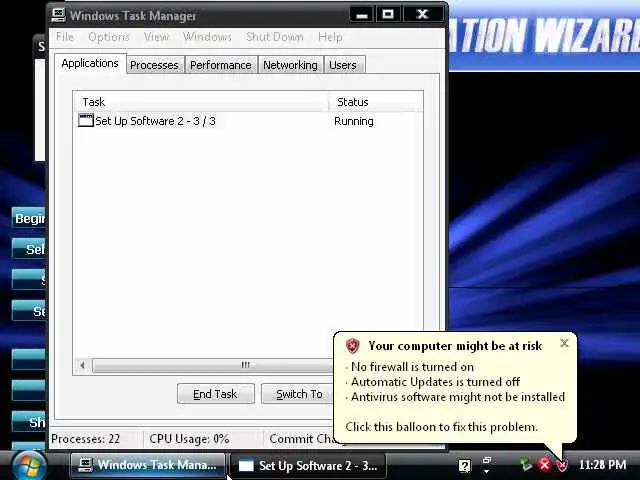Click the green safely remove hardware tray icon
Viewport: 640px width, 480px height.
pyautogui.click(x=526, y=464)
